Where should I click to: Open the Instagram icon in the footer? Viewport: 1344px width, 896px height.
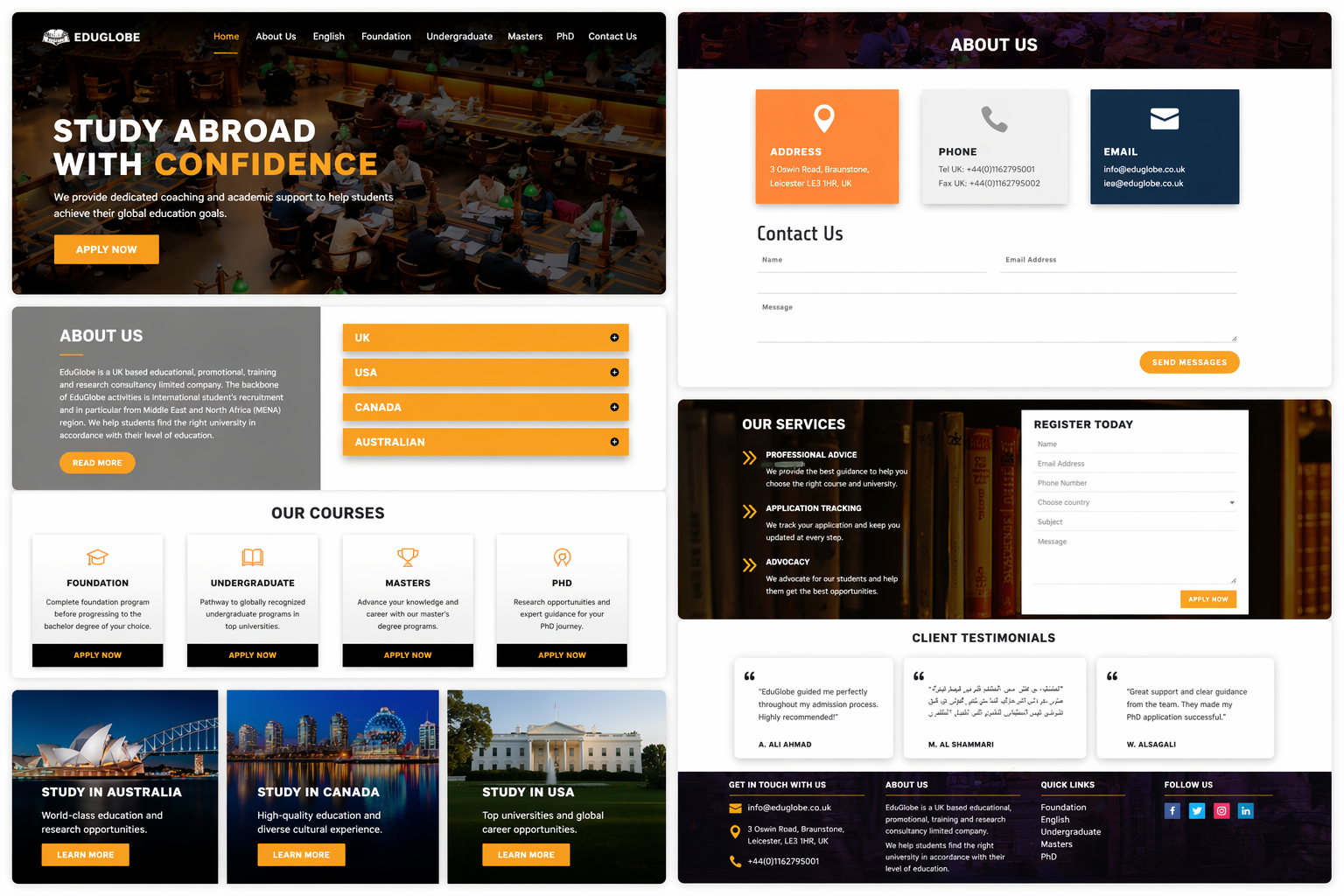[1221, 810]
